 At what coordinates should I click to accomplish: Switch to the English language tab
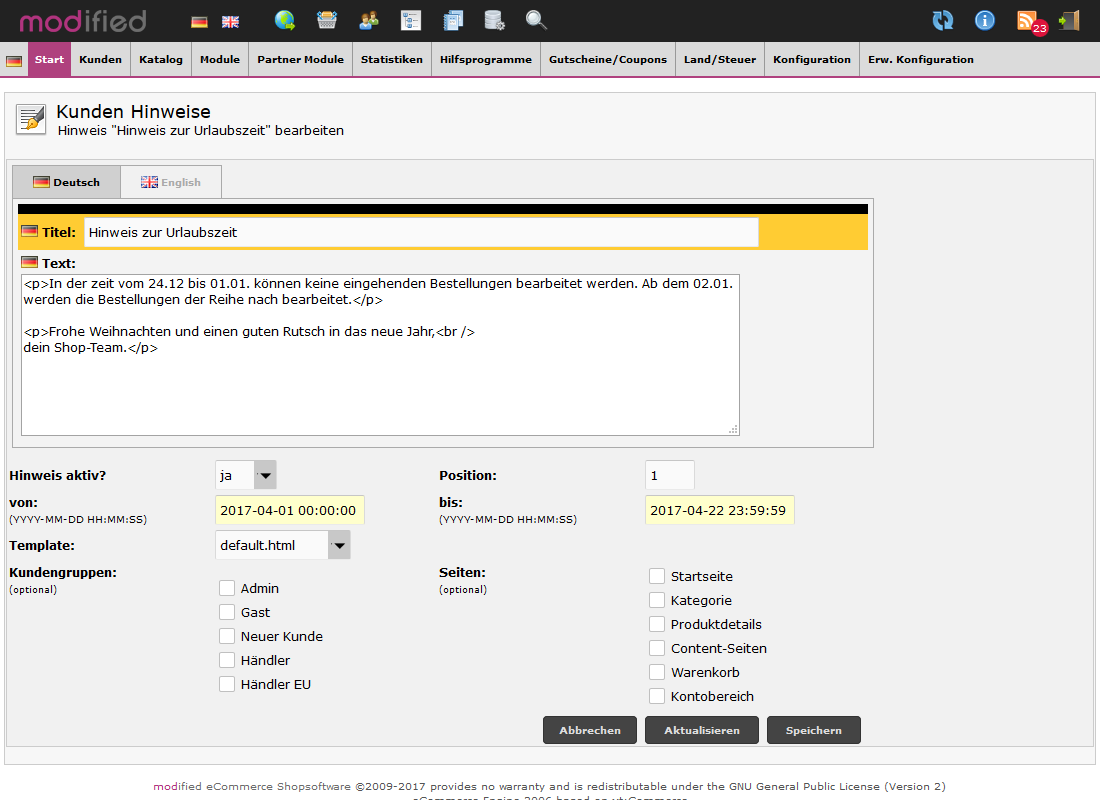point(171,182)
